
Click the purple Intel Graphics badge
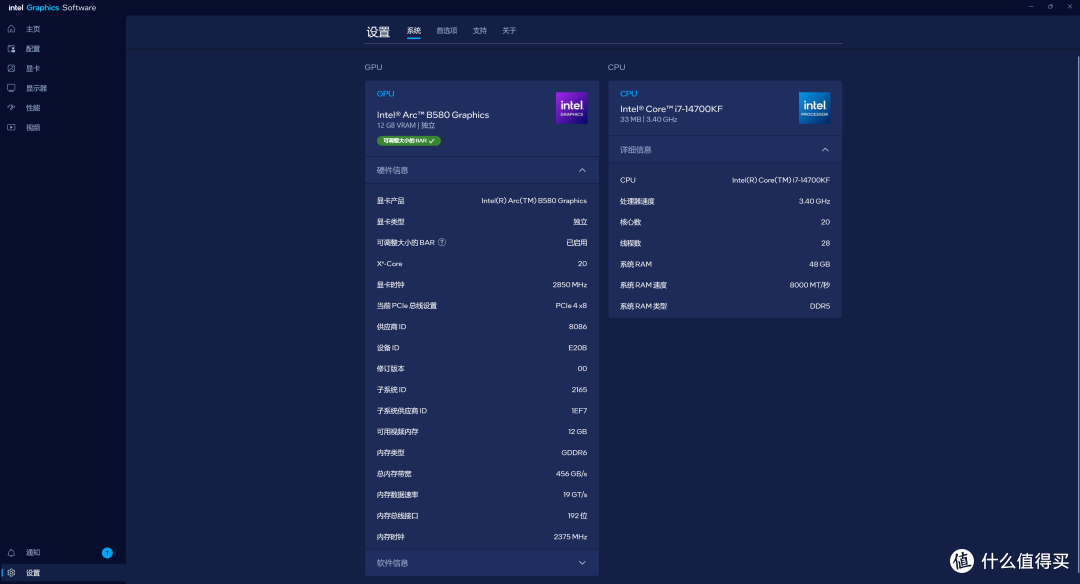(x=572, y=108)
